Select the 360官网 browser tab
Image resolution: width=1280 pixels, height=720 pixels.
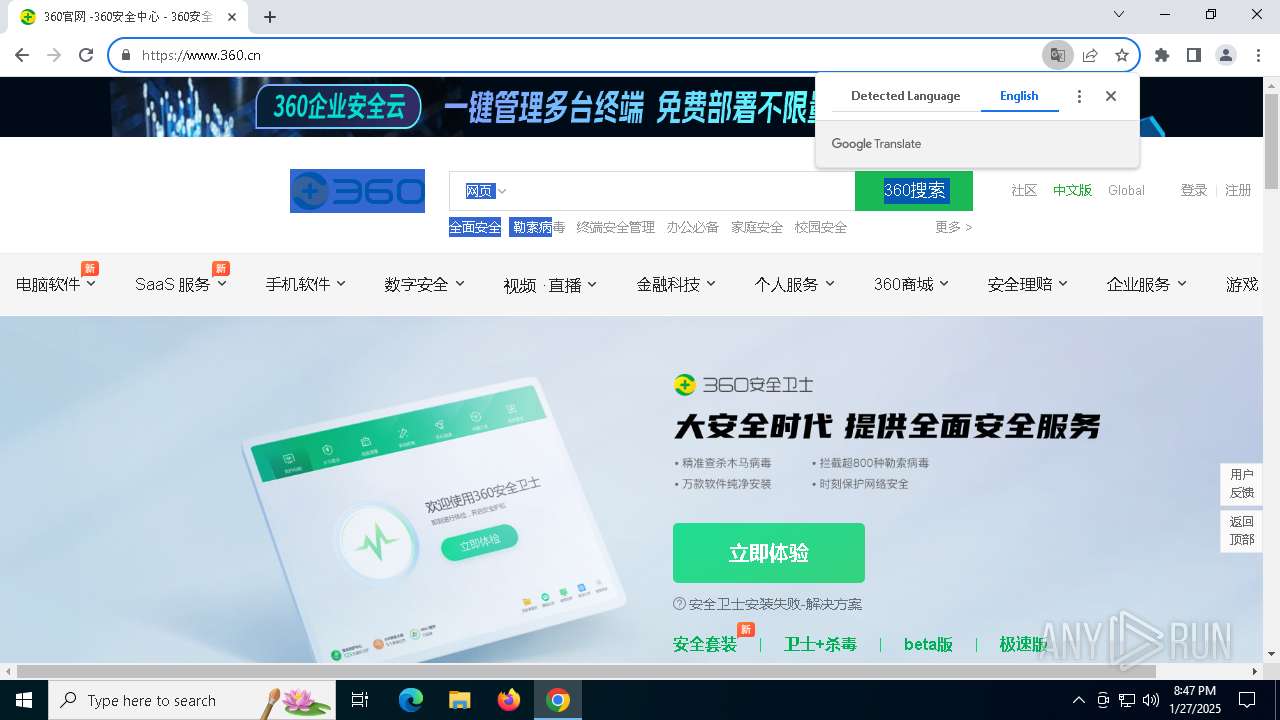pyautogui.click(x=129, y=16)
